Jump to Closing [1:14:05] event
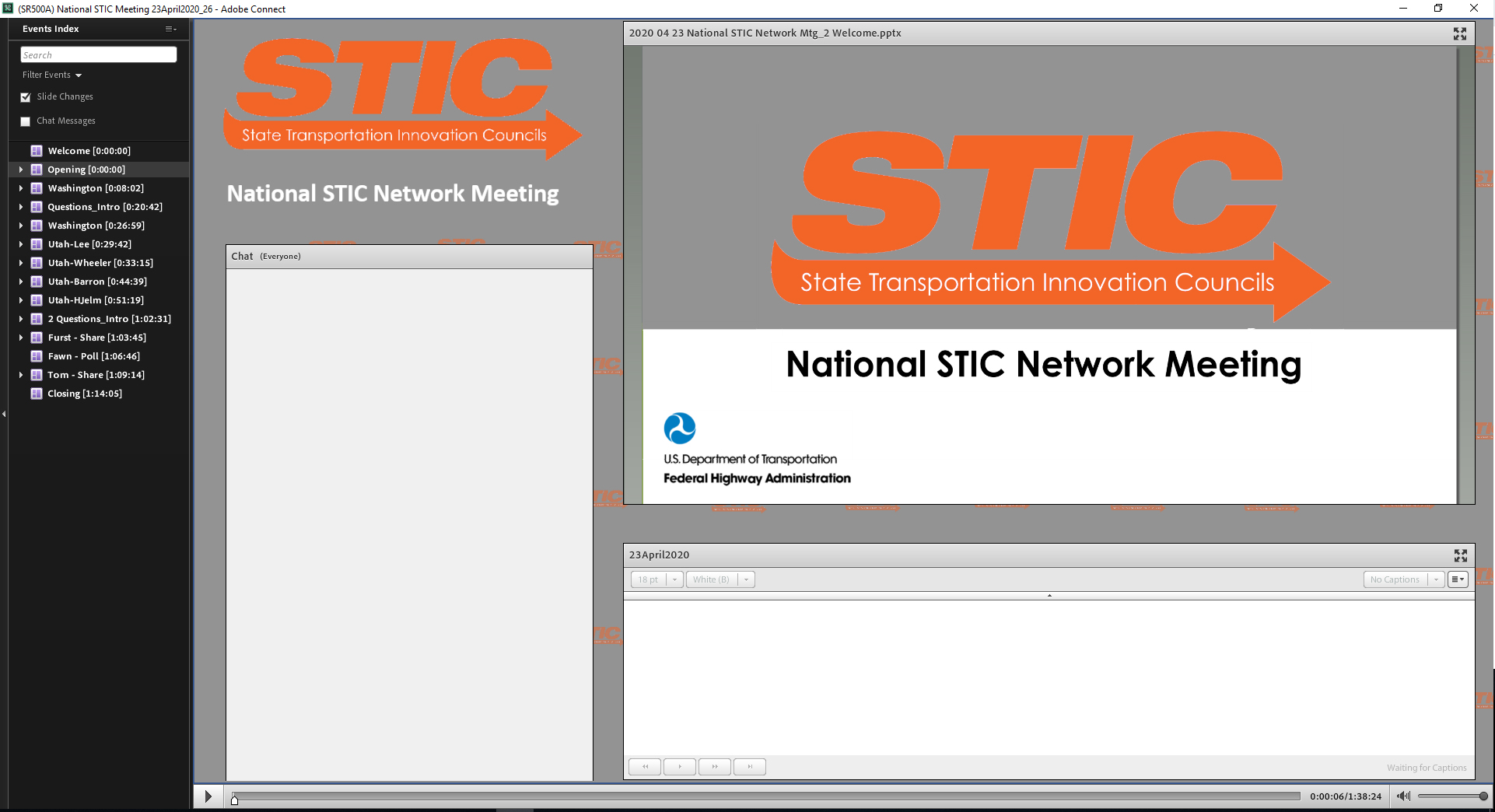 85,394
